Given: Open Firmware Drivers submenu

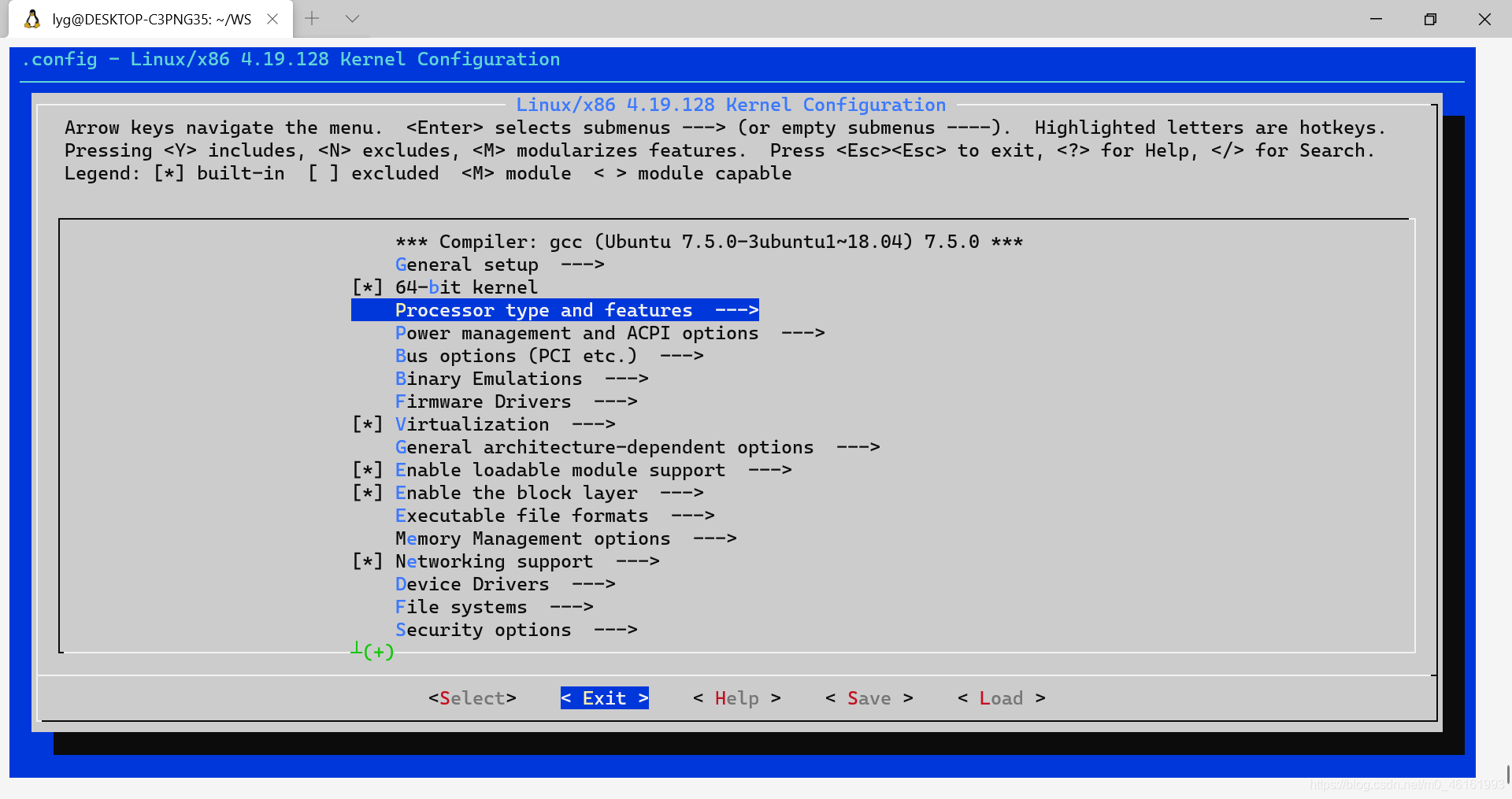Looking at the screenshot, I should (516, 401).
